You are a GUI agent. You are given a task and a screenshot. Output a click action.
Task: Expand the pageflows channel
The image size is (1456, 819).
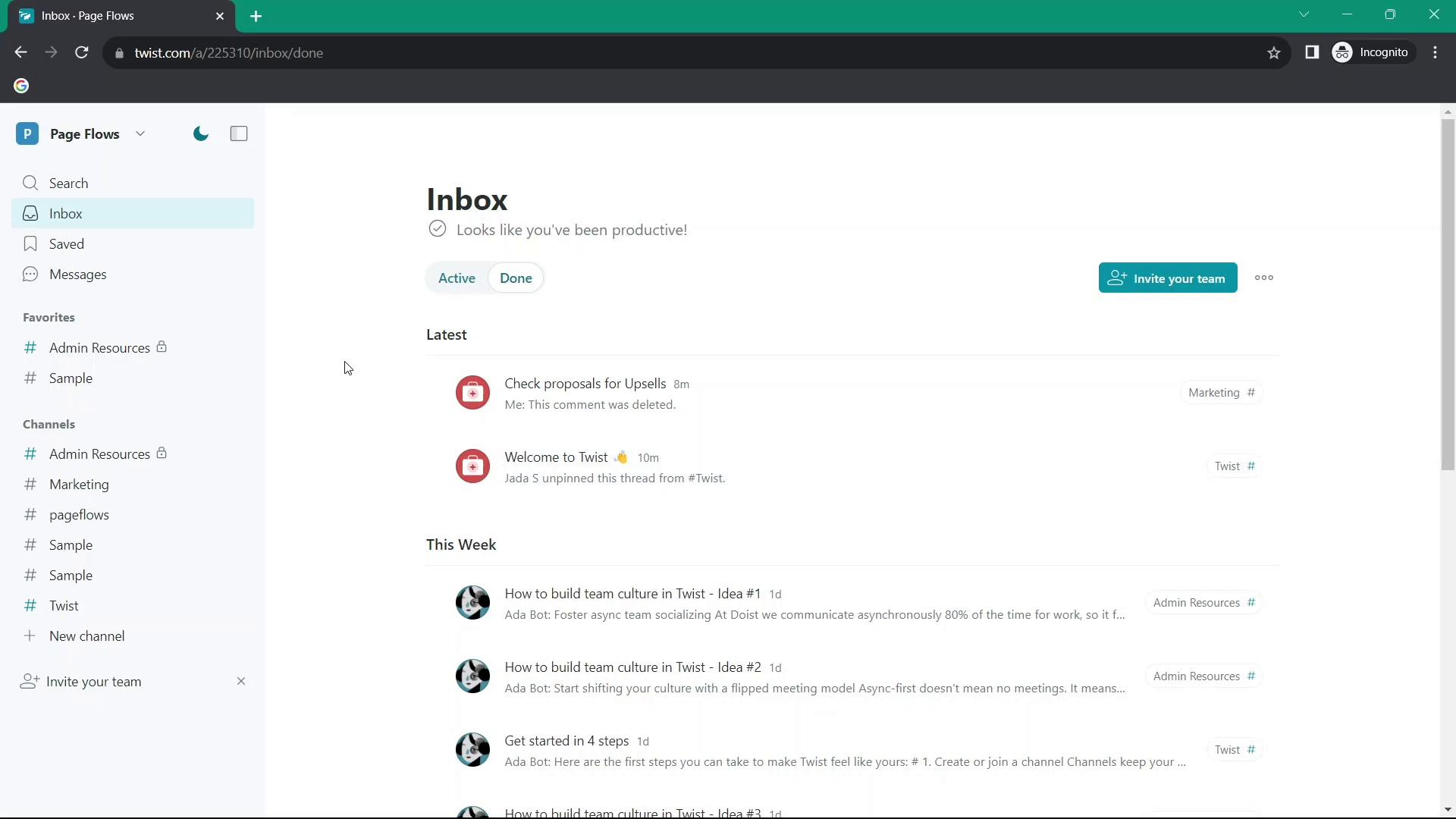pyautogui.click(x=79, y=515)
